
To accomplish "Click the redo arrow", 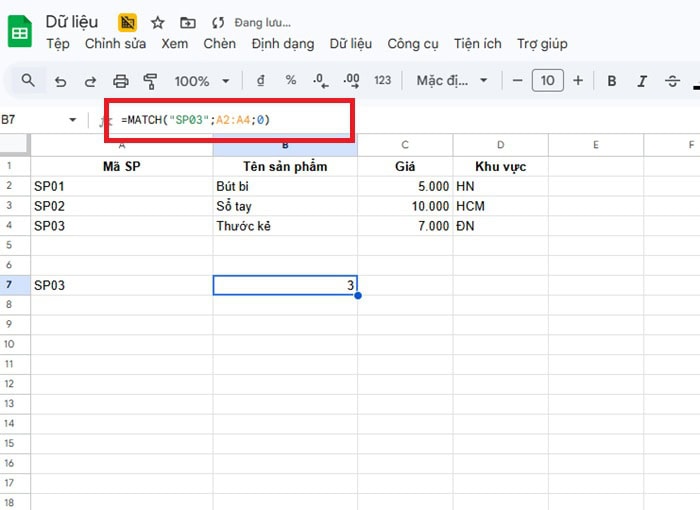I will coord(91,81).
